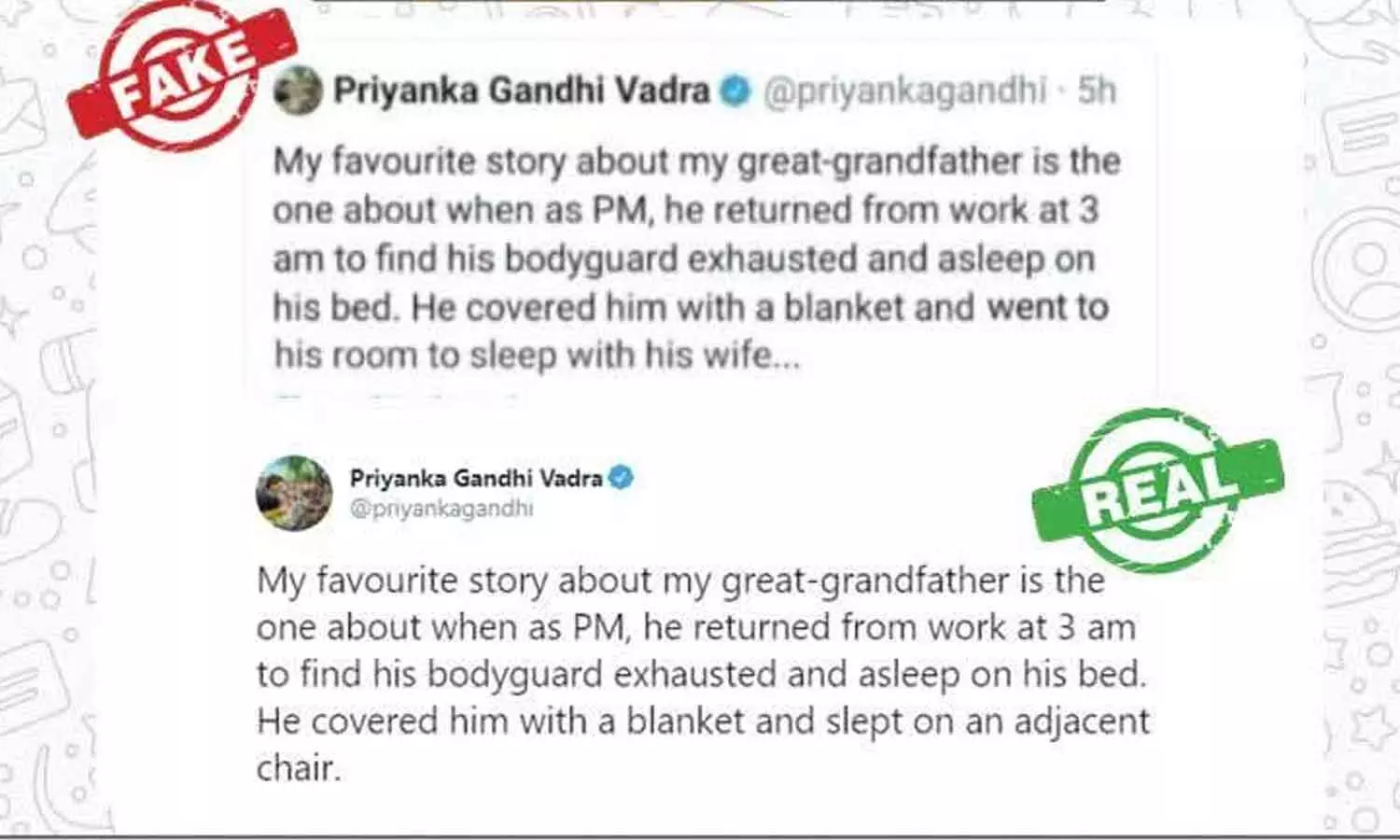The width and height of the screenshot is (1400, 840).
Task: Click the 5h timestamp on top tweet
Action: click(x=1097, y=91)
